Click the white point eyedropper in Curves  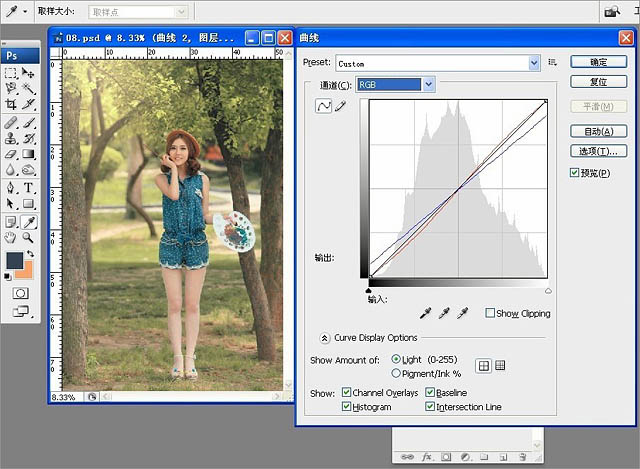tap(462, 313)
